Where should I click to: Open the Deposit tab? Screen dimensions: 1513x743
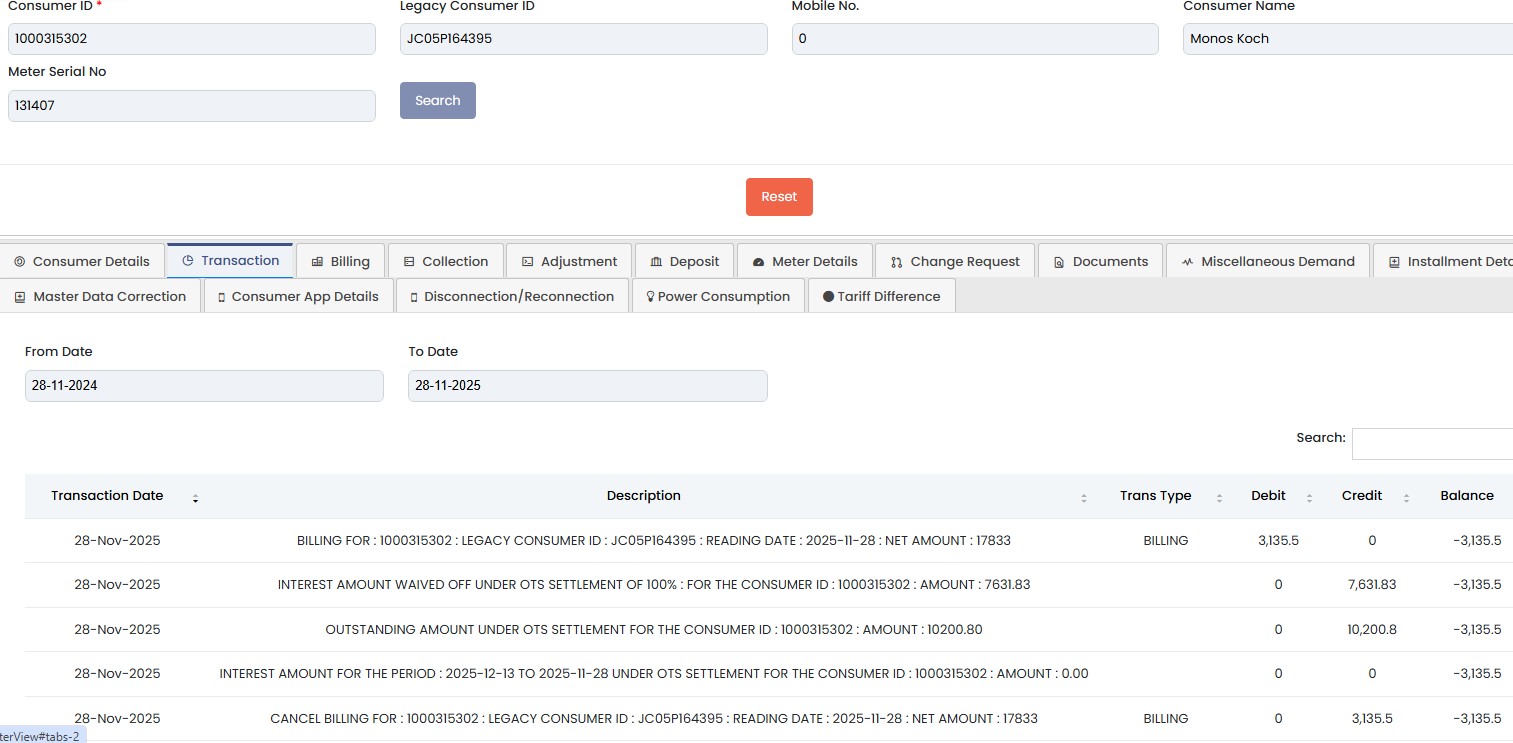tap(684, 261)
